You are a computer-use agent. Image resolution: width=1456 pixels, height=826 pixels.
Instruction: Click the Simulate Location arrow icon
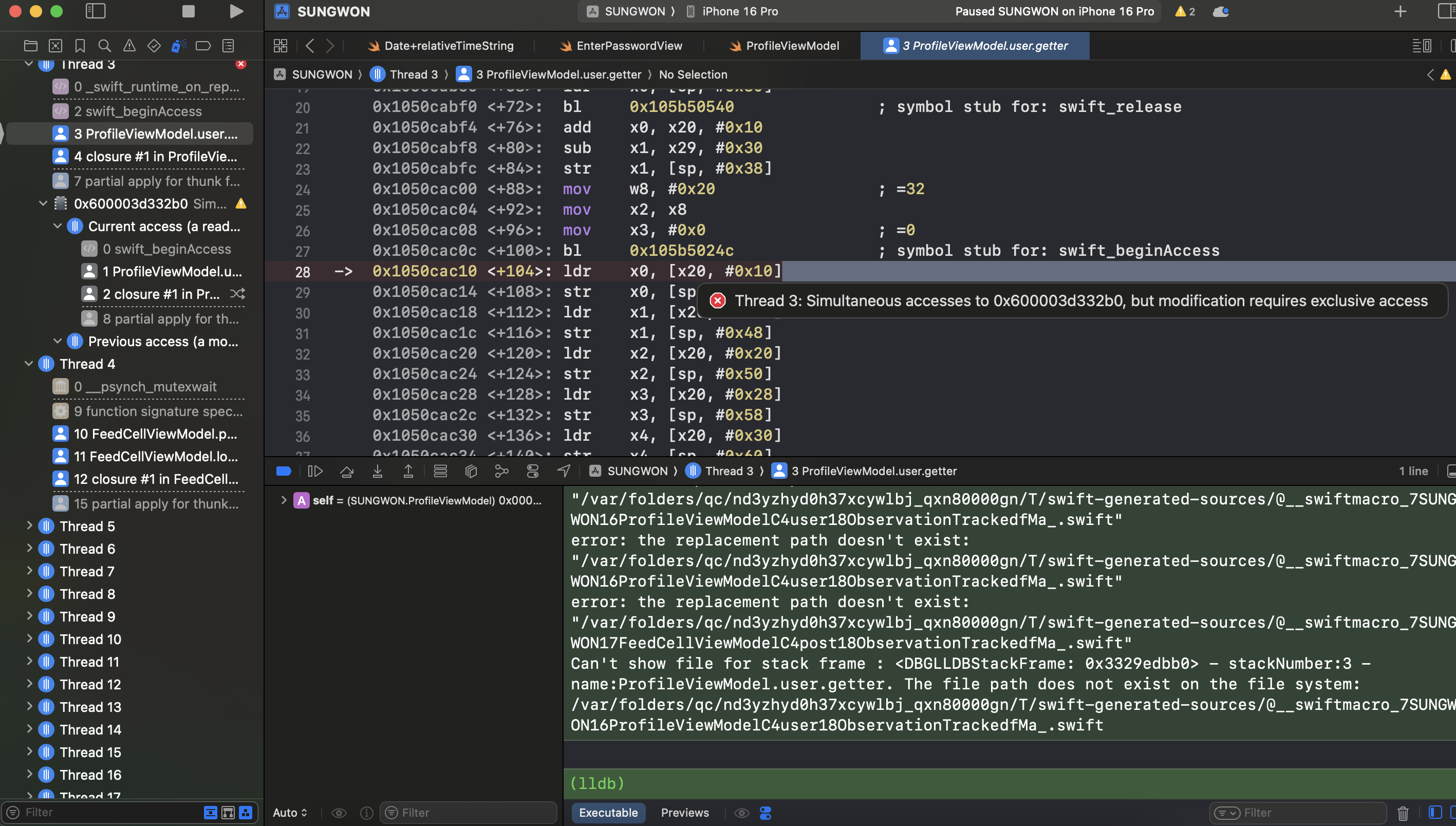[564, 471]
